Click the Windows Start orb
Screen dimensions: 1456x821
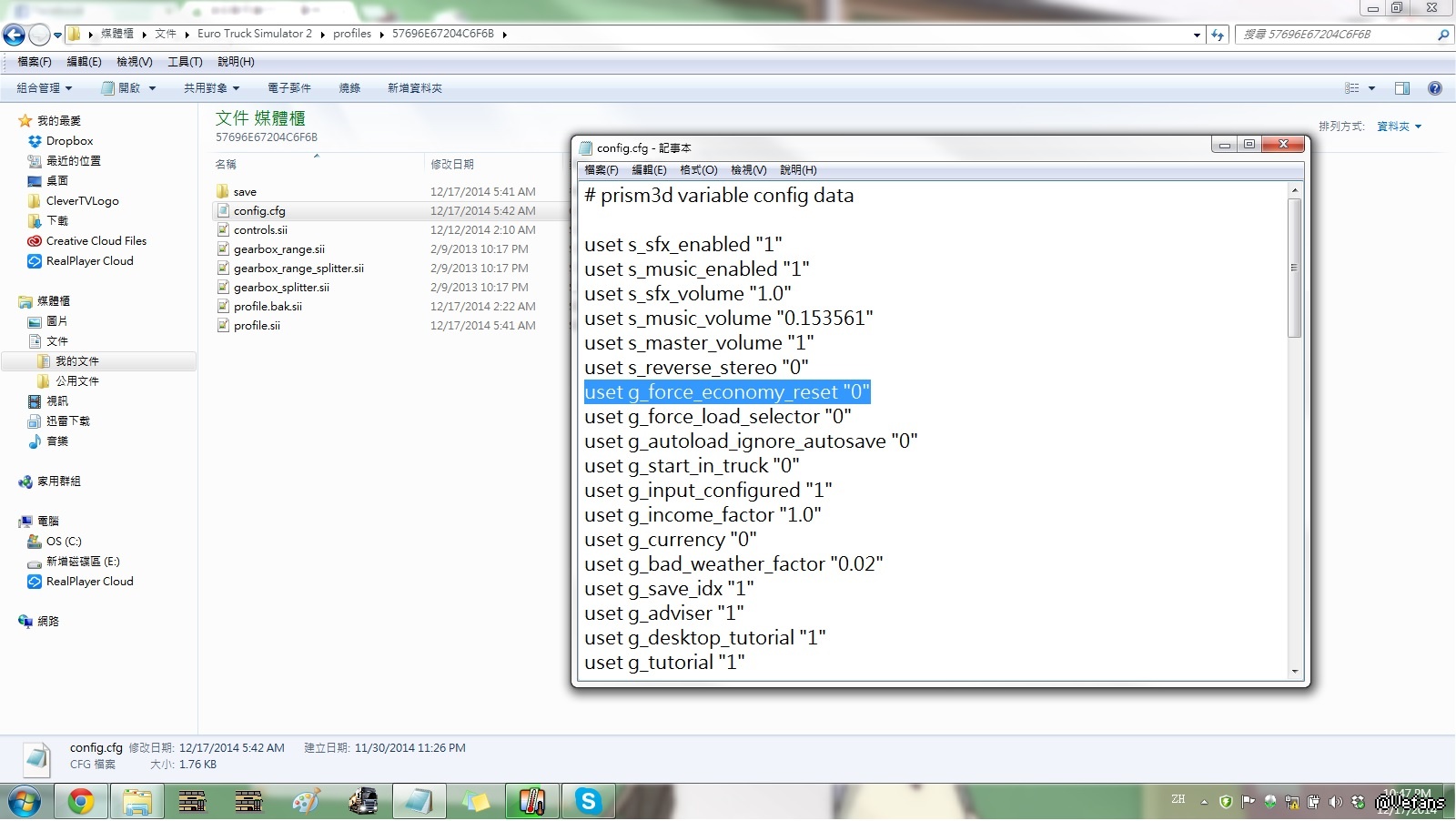click(x=25, y=802)
